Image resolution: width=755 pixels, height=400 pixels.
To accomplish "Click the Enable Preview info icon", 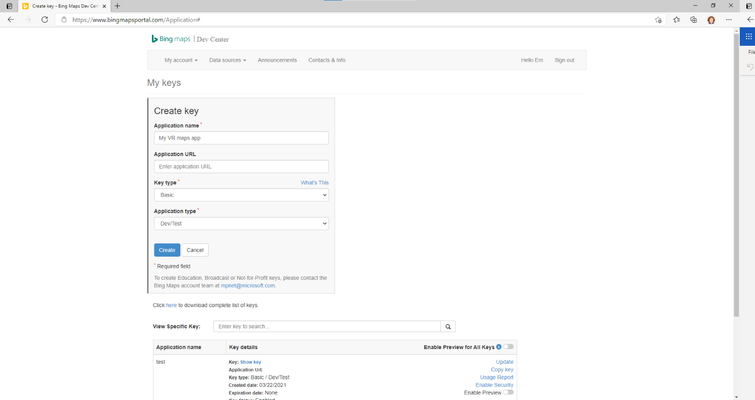I will 499,347.
